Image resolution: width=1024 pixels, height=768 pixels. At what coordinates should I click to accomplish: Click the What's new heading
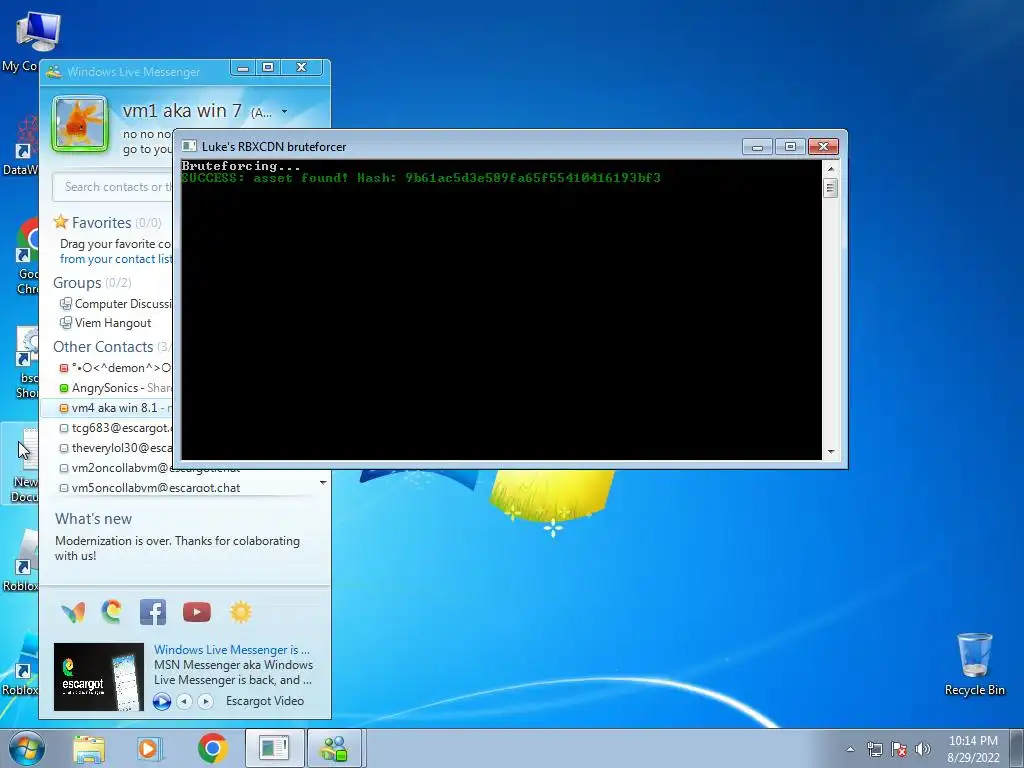[93, 519]
